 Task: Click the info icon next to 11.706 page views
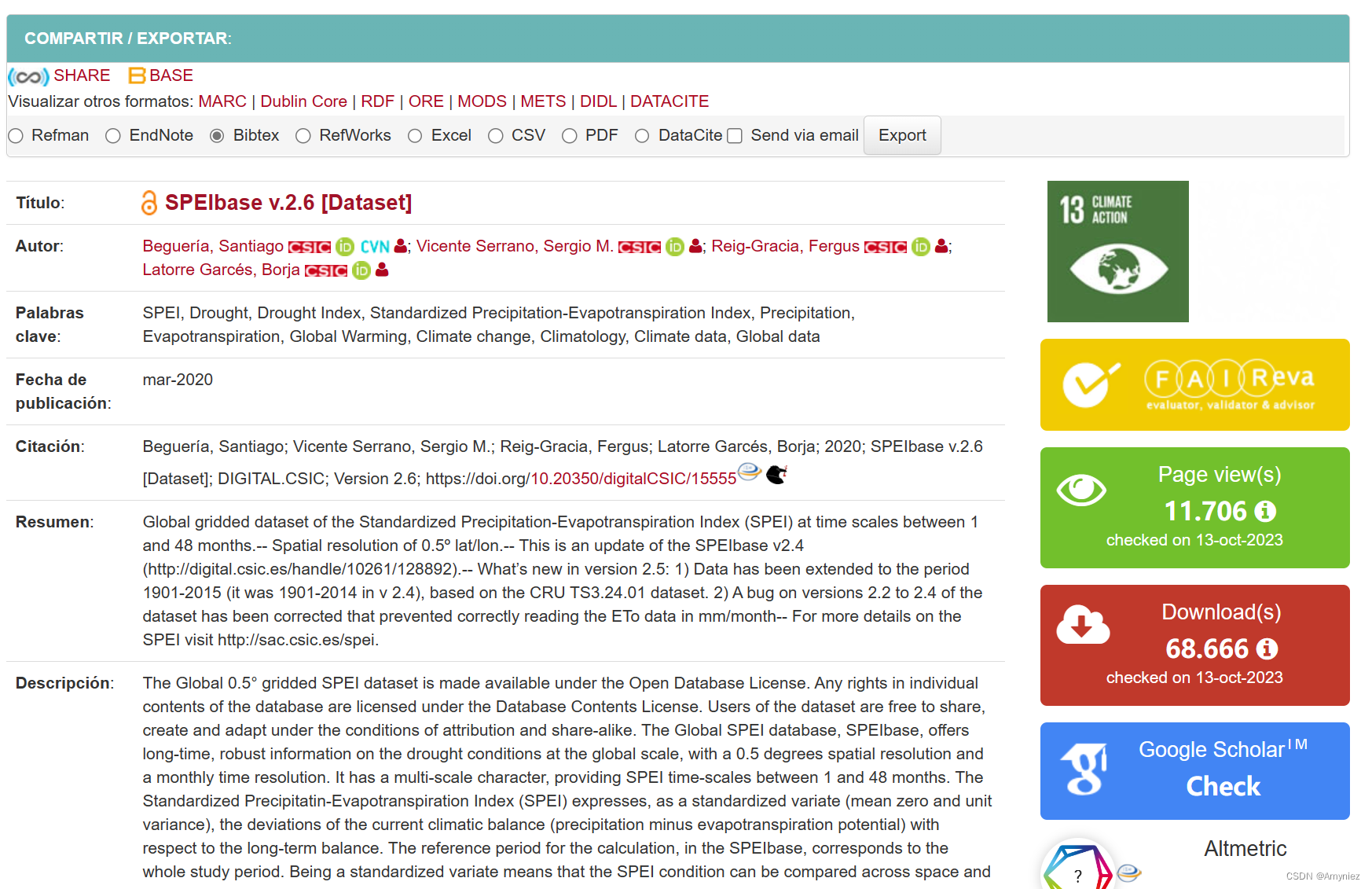click(1267, 512)
